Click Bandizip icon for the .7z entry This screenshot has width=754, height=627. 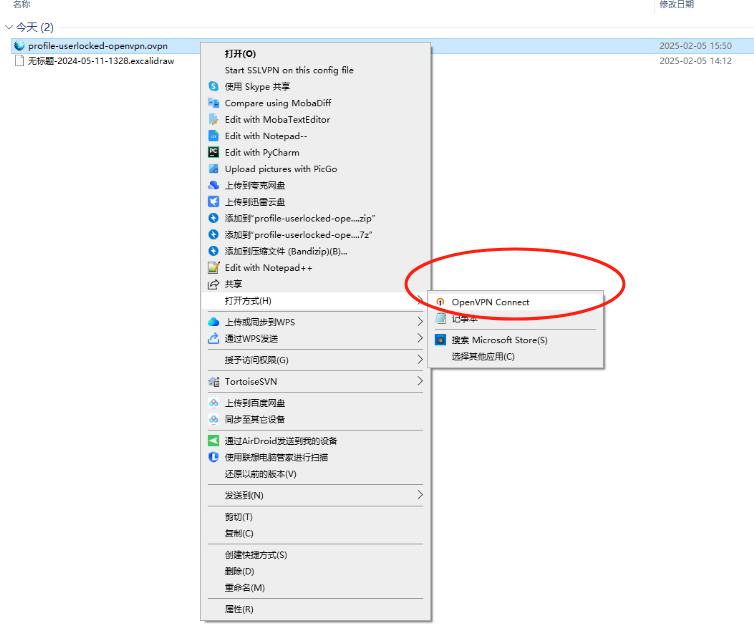214,235
